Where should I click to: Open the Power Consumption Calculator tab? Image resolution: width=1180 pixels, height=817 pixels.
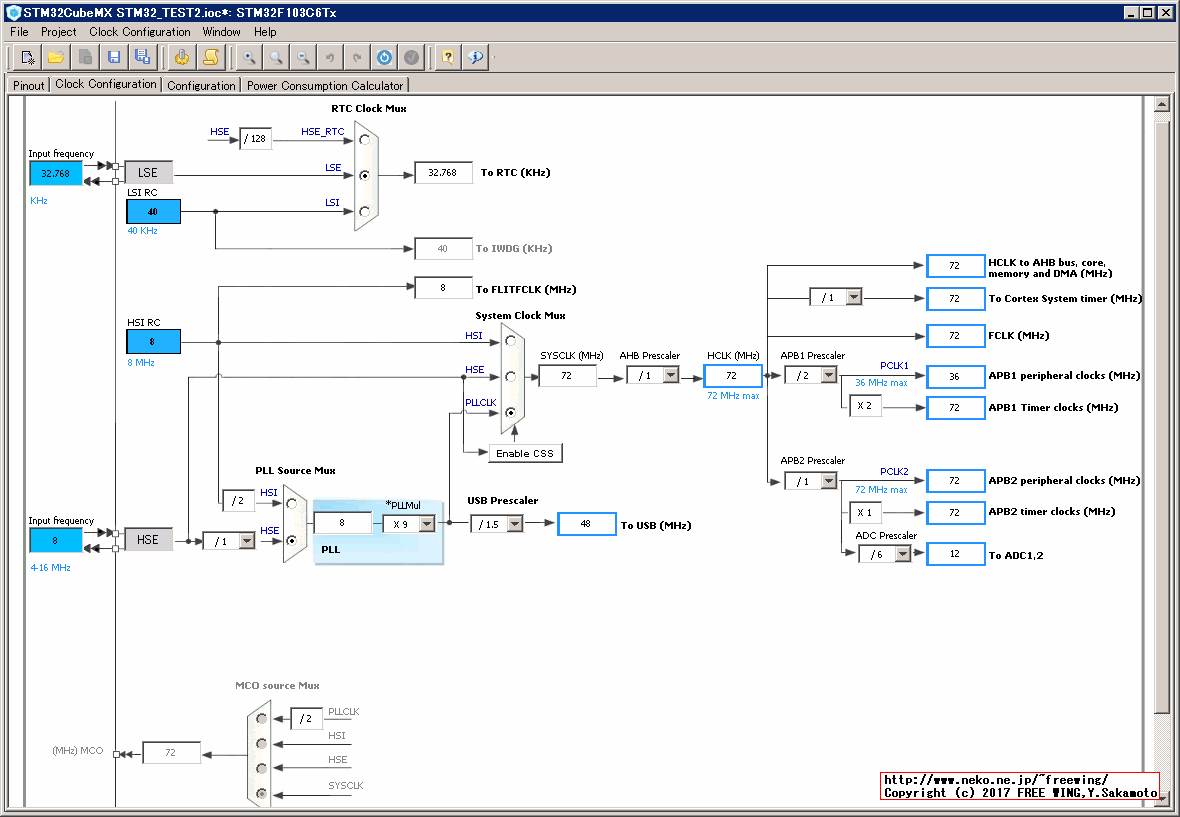coord(325,85)
